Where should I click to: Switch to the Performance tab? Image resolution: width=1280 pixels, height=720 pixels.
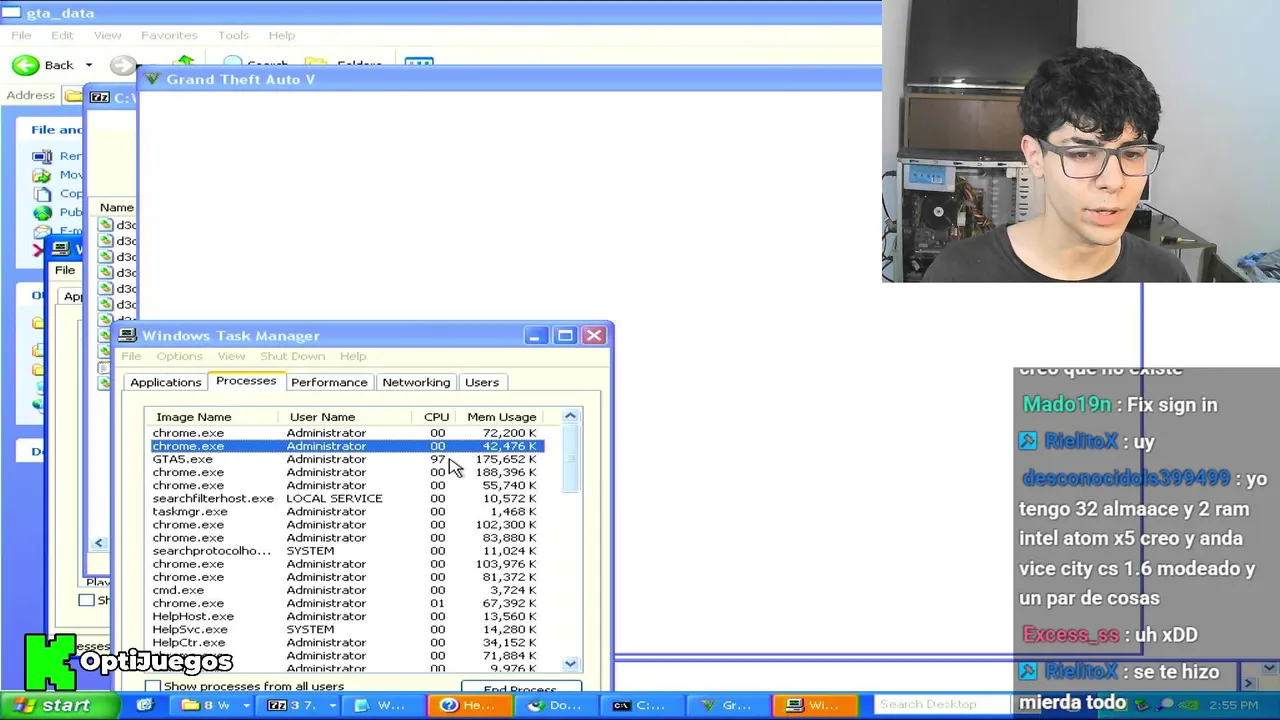329,382
